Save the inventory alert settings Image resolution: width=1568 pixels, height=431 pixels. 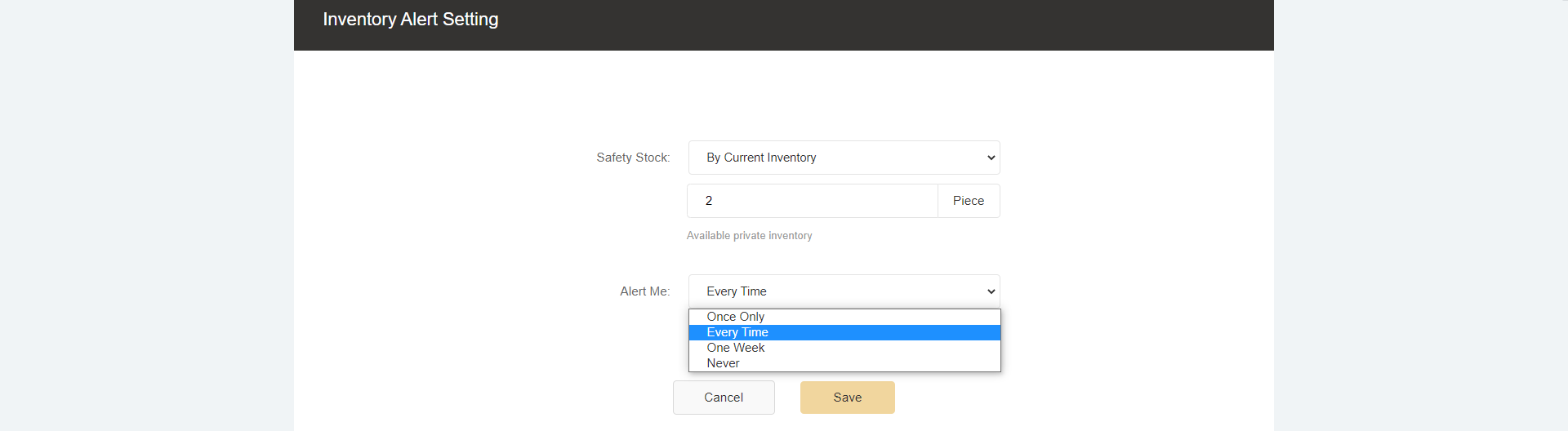click(847, 398)
